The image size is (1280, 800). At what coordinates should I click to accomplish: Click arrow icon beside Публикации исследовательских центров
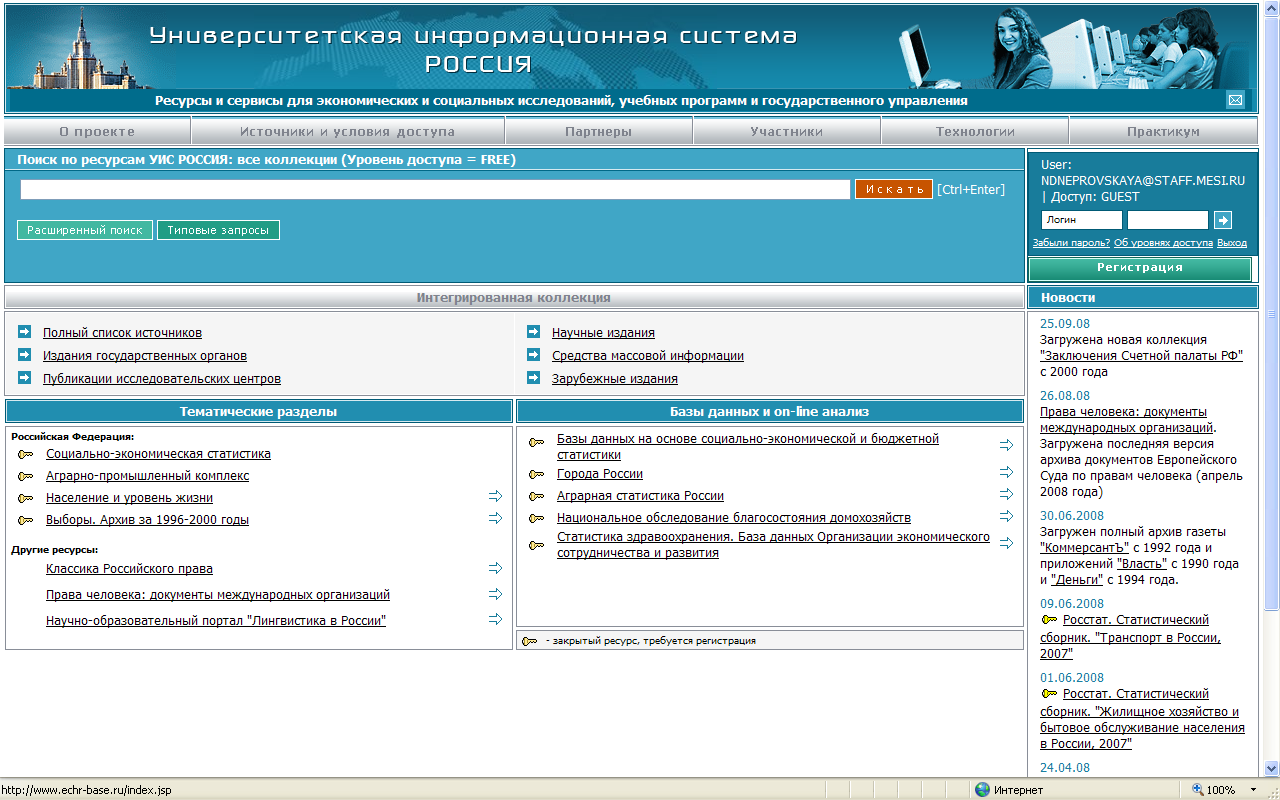click(24, 378)
